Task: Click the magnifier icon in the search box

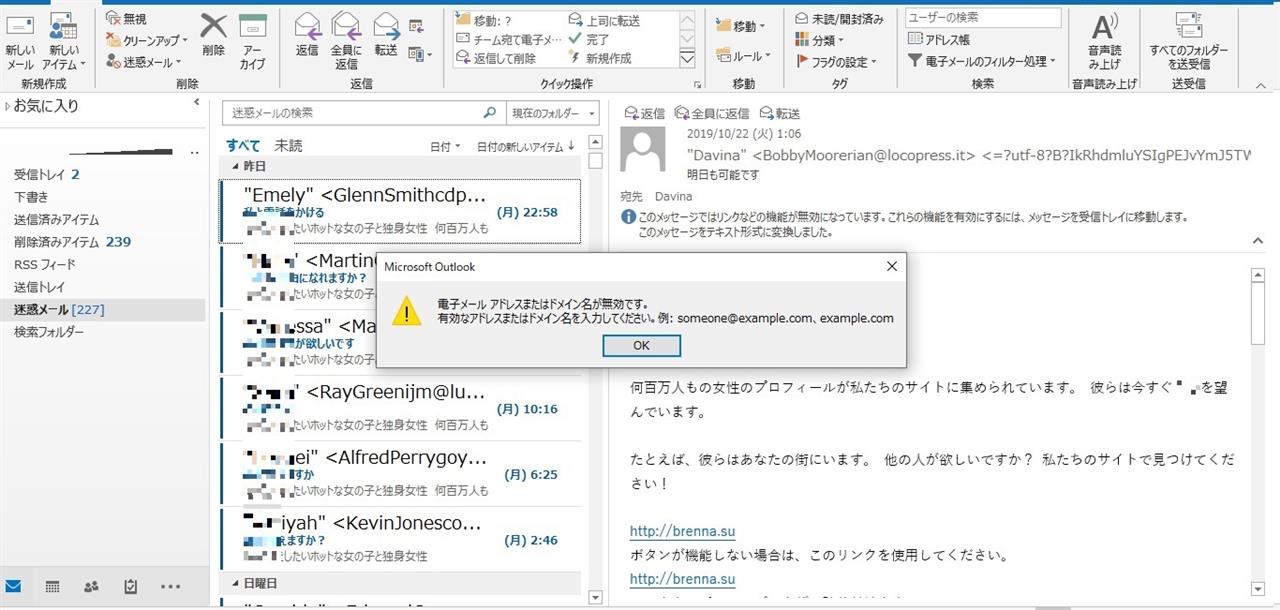Action: 489,113
